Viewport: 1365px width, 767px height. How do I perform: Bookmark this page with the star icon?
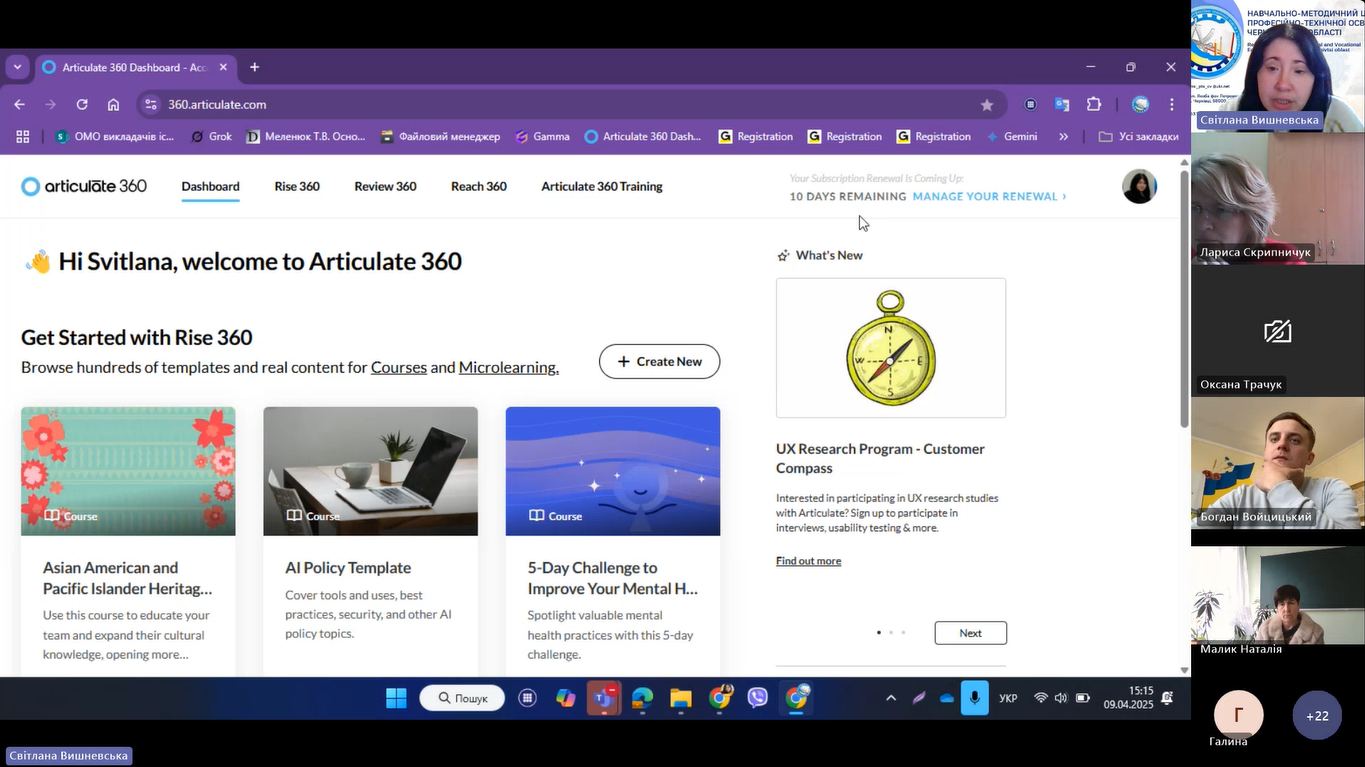pos(987,105)
